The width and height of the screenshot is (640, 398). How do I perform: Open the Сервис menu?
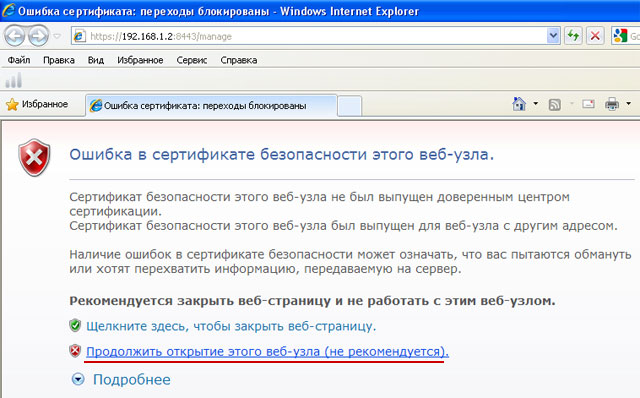pyautogui.click(x=191, y=60)
